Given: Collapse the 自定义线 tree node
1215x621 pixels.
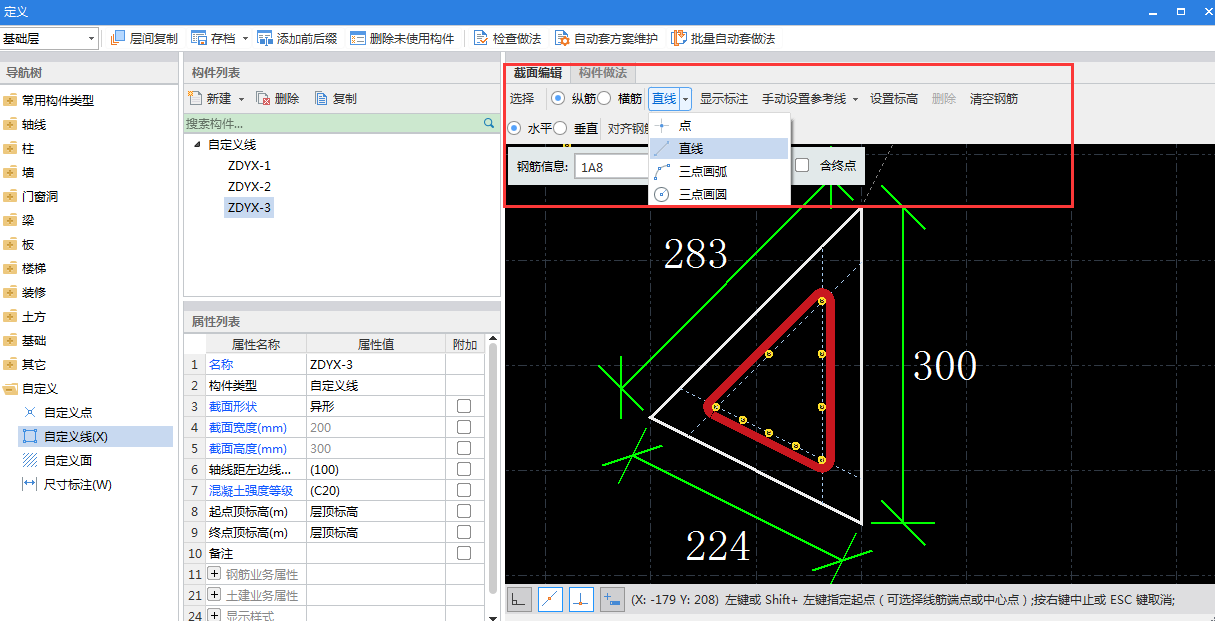Looking at the screenshot, I should [x=197, y=145].
